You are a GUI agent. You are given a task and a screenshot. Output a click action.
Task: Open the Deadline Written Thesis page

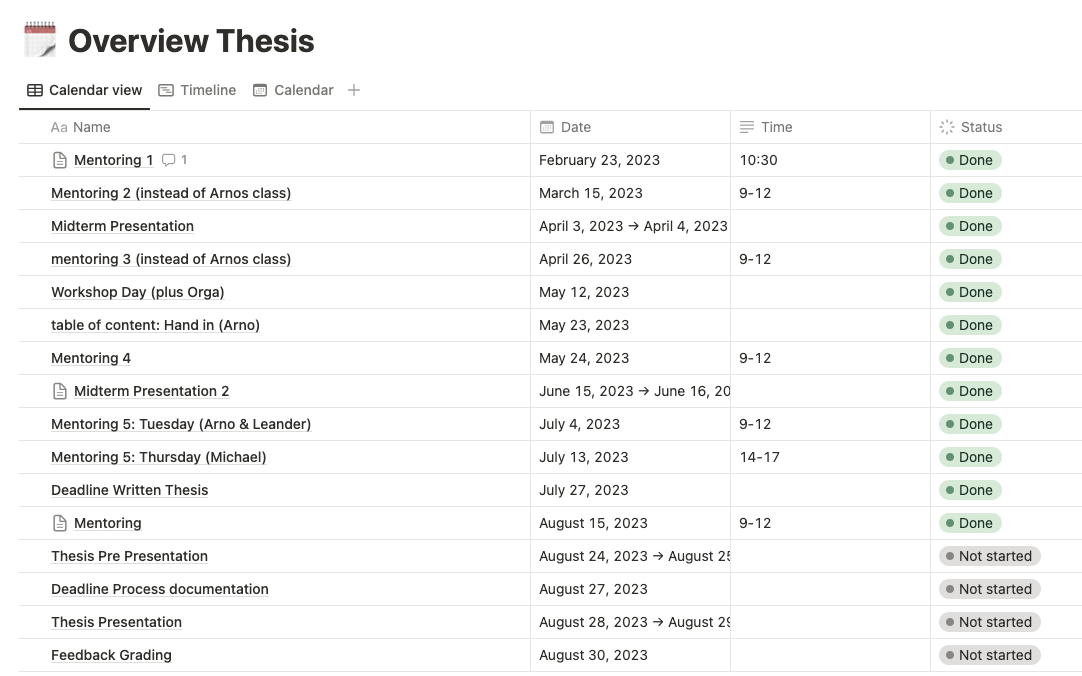tap(130, 490)
